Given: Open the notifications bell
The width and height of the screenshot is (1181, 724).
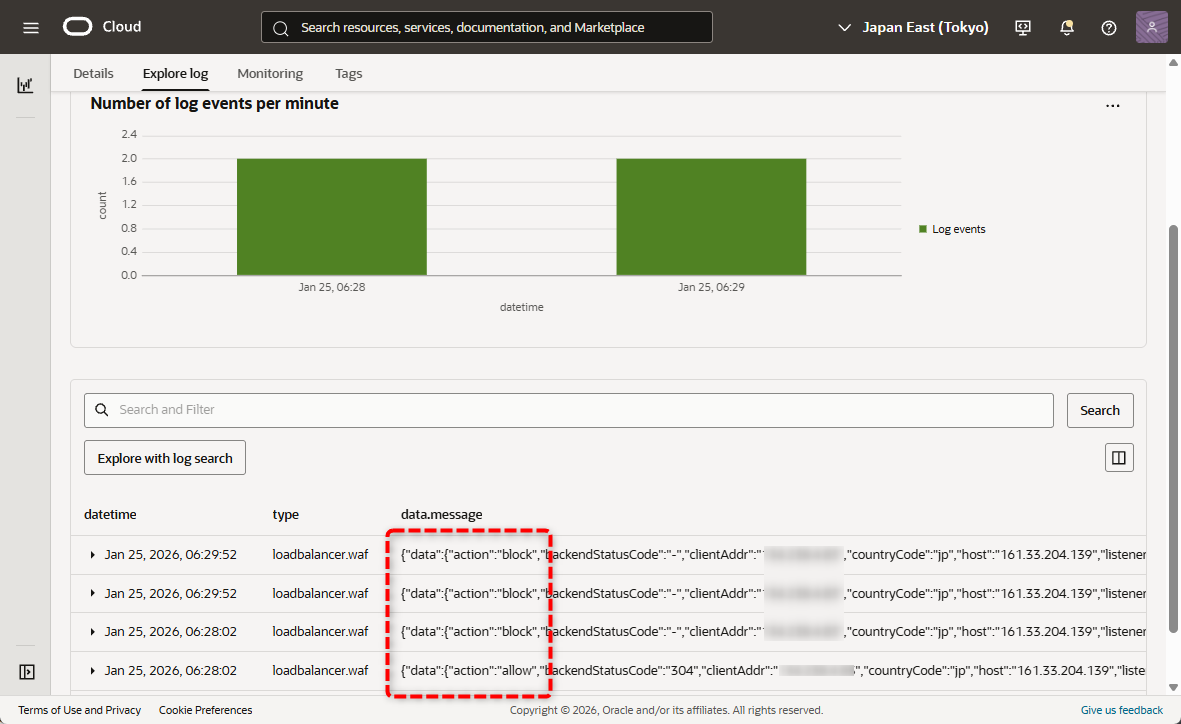Looking at the screenshot, I should coord(1067,28).
